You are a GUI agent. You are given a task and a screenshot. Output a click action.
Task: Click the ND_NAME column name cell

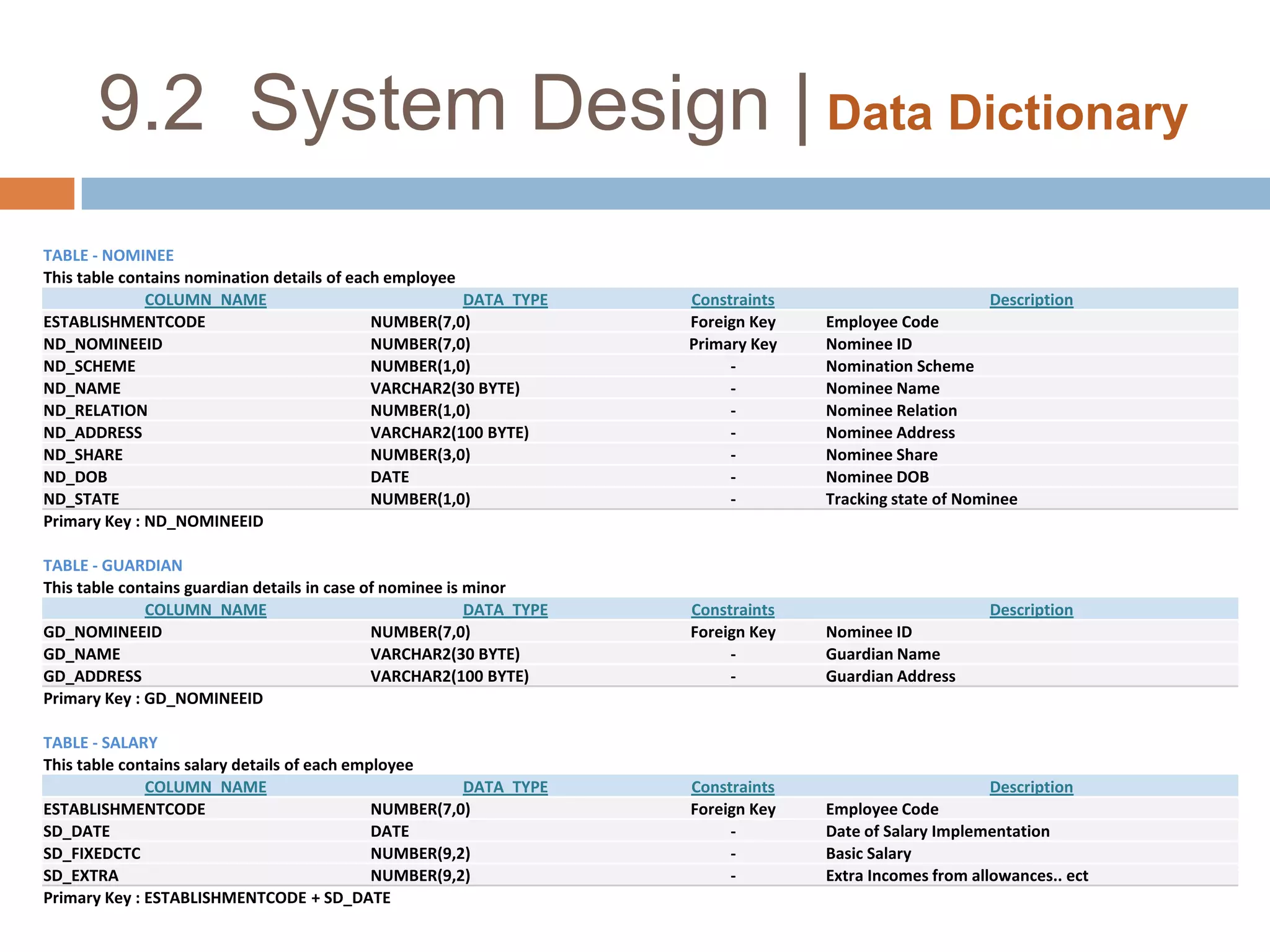pos(82,389)
